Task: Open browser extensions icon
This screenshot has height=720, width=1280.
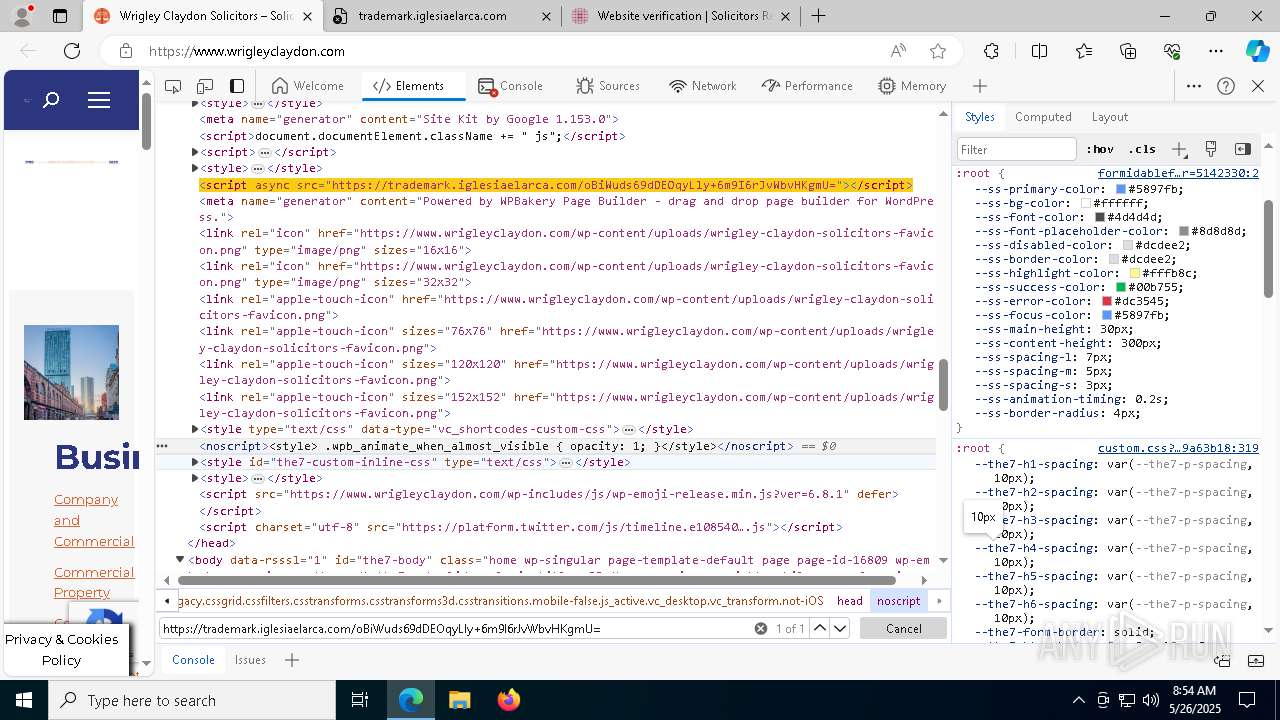Action: [x=991, y=51]
